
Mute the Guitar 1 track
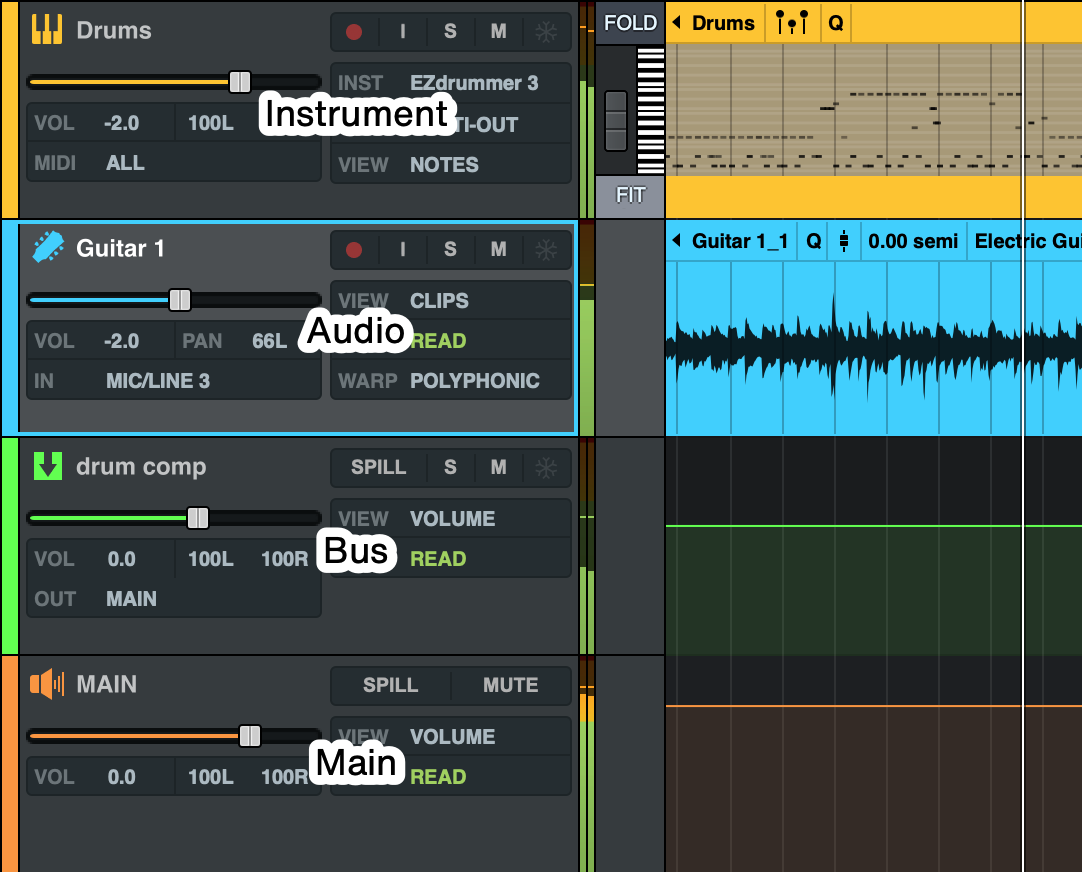click(x=498, y=249)
